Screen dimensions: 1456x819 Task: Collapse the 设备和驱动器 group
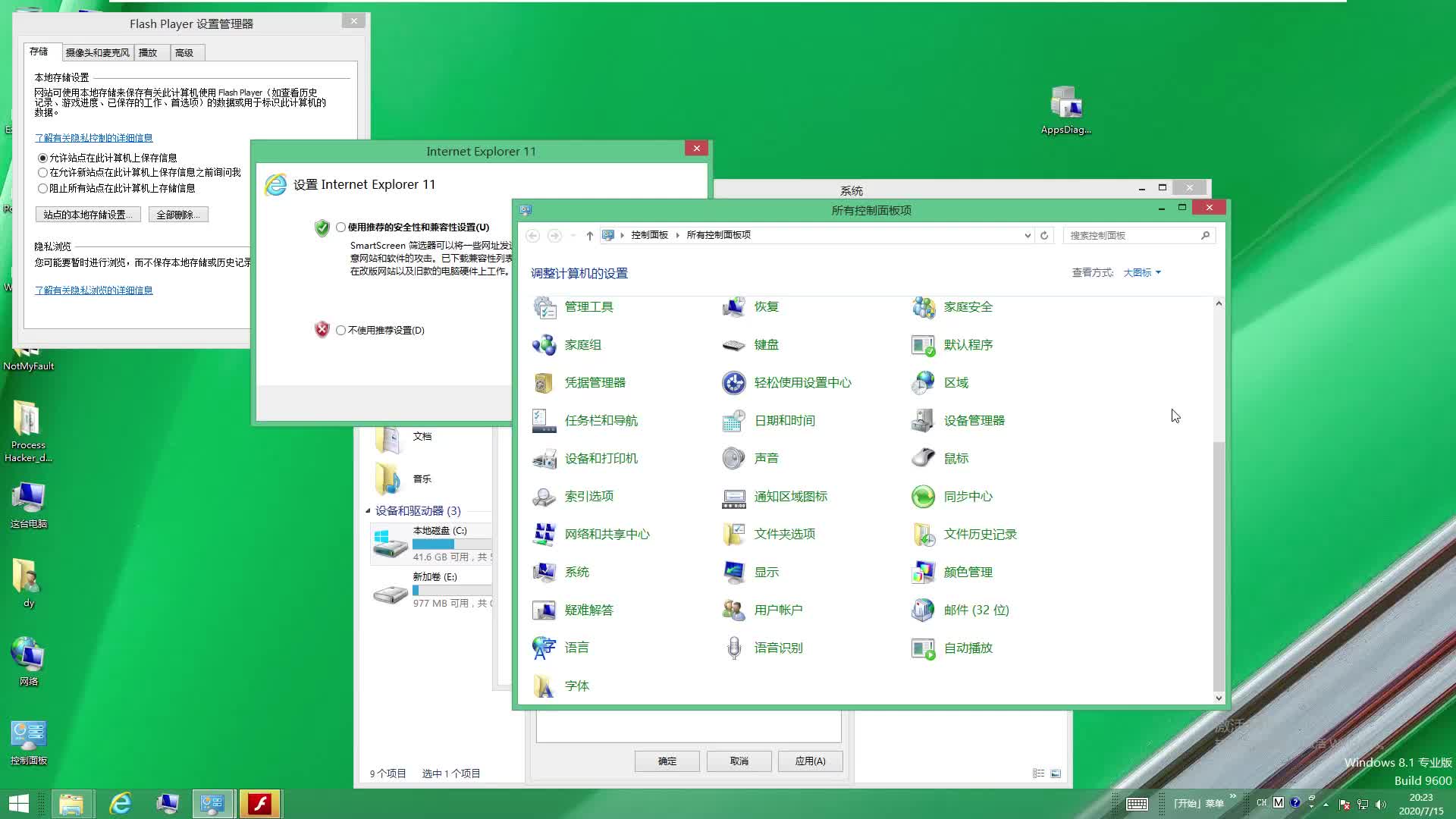(369, 510)
